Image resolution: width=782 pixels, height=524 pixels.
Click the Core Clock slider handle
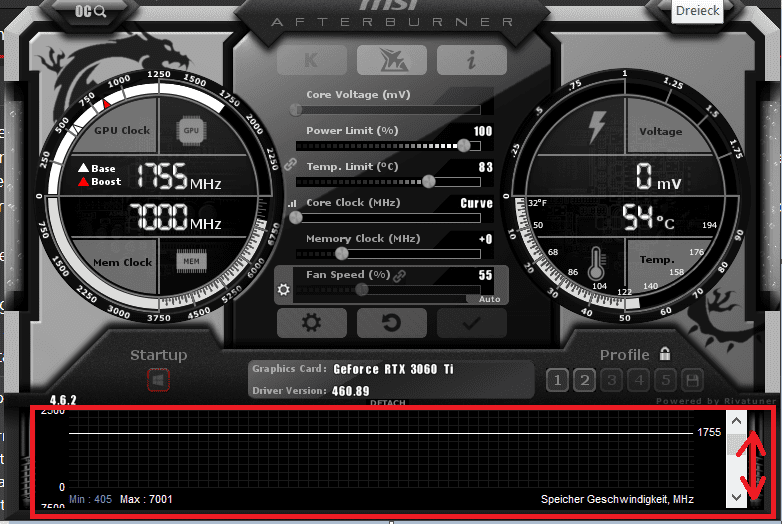pos(296,217)
